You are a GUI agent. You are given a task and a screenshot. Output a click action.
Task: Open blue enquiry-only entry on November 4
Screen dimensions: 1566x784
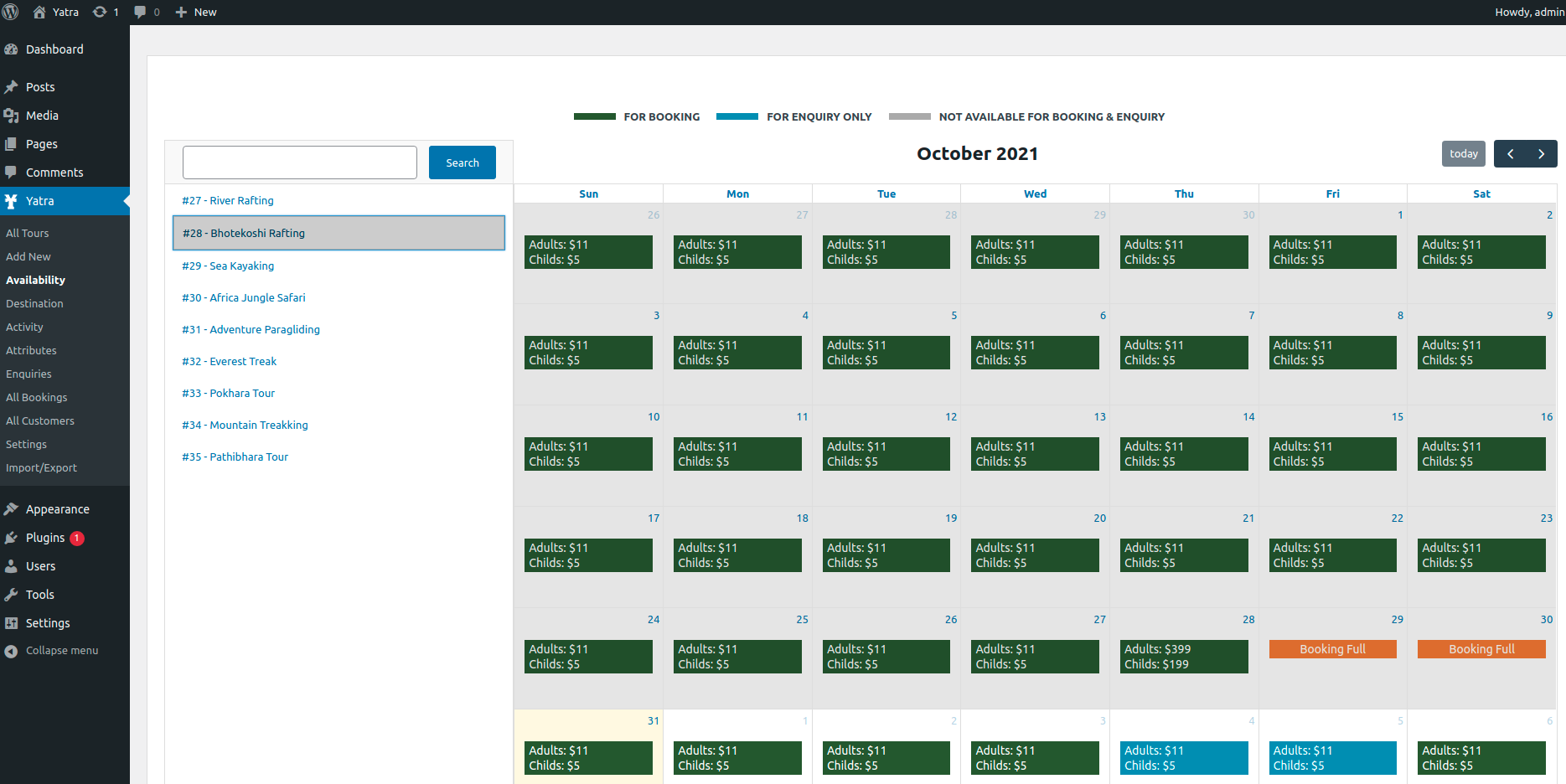1184,758
